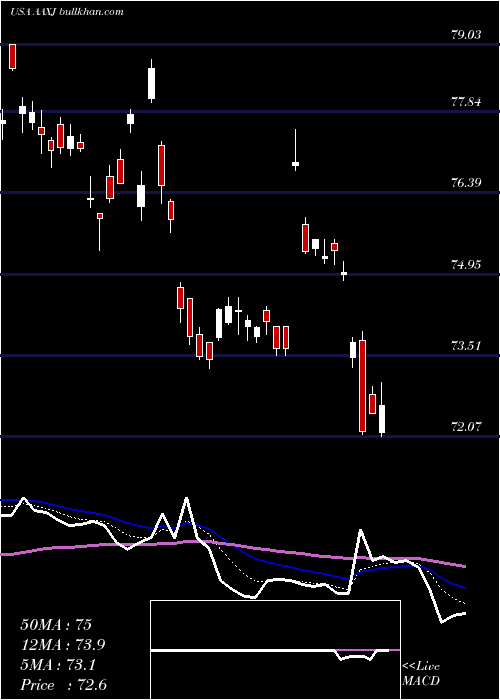Click the Price : 72.6 readout
500x700 pixels.
click(x=63, y=685)
